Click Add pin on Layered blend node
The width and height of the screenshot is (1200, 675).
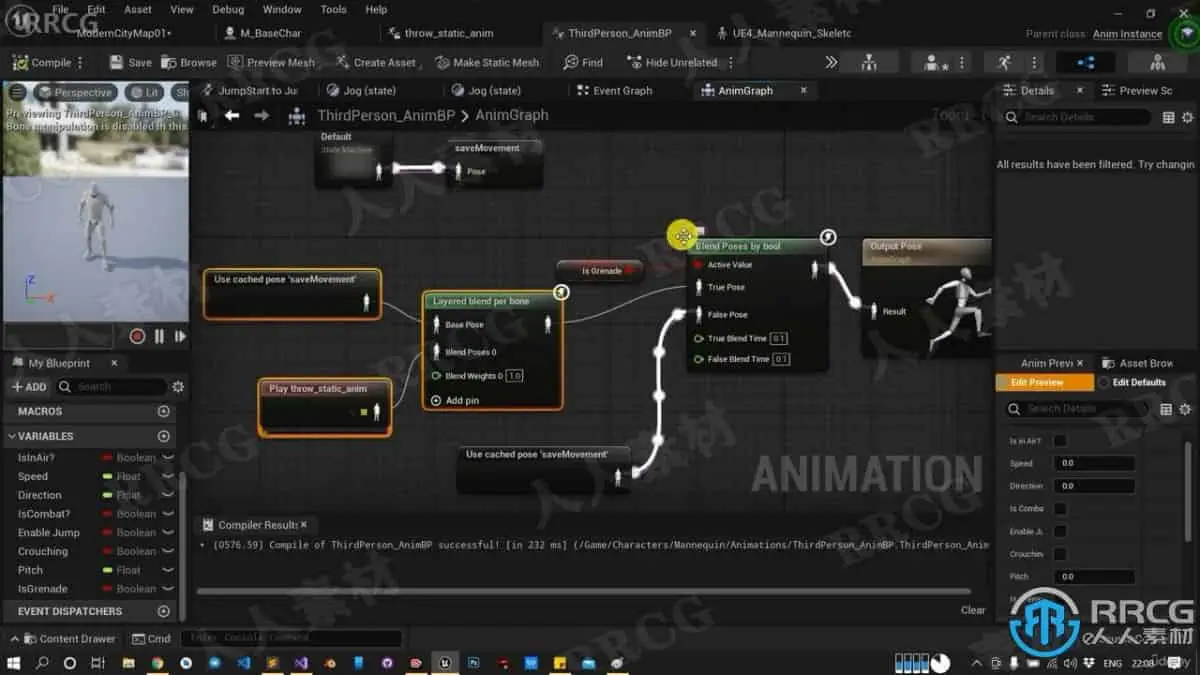coord(455,400)
